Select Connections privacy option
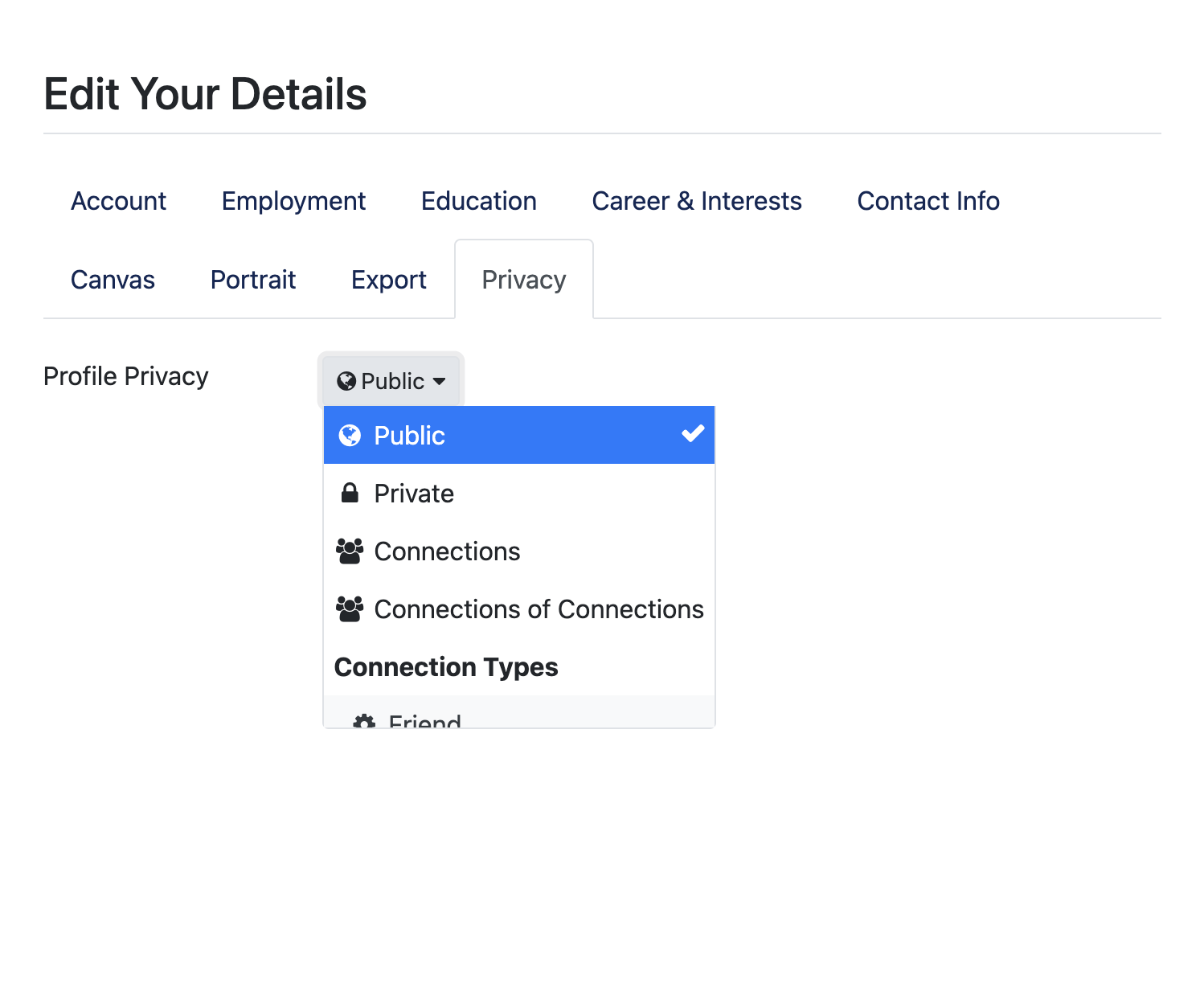This screenshot has height=1000, width=1204. coord(519,551)
